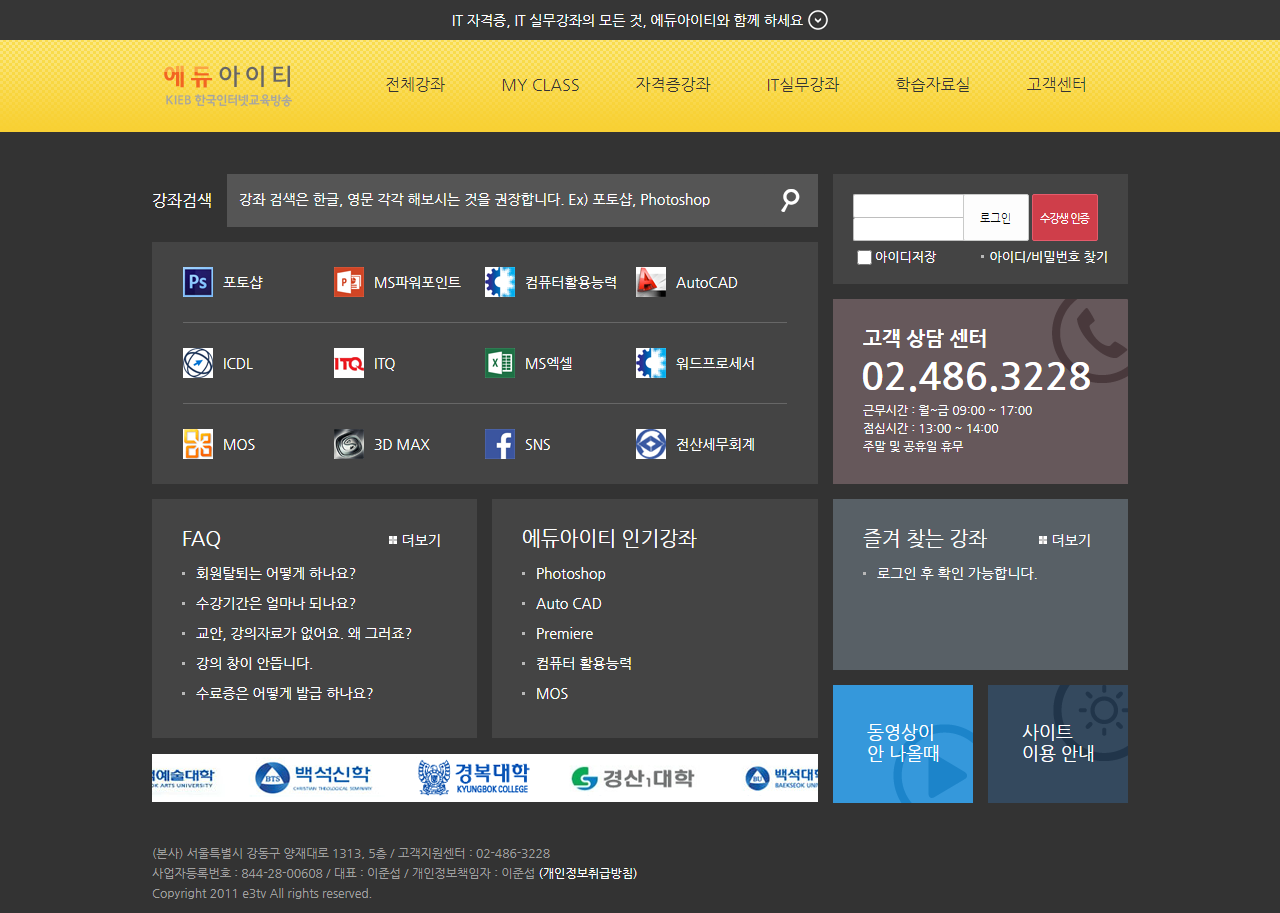Open FAQ 강의 창이 안뜹니다.
The width and height of the screenshot is (1280, 913).
pos(254,663)
